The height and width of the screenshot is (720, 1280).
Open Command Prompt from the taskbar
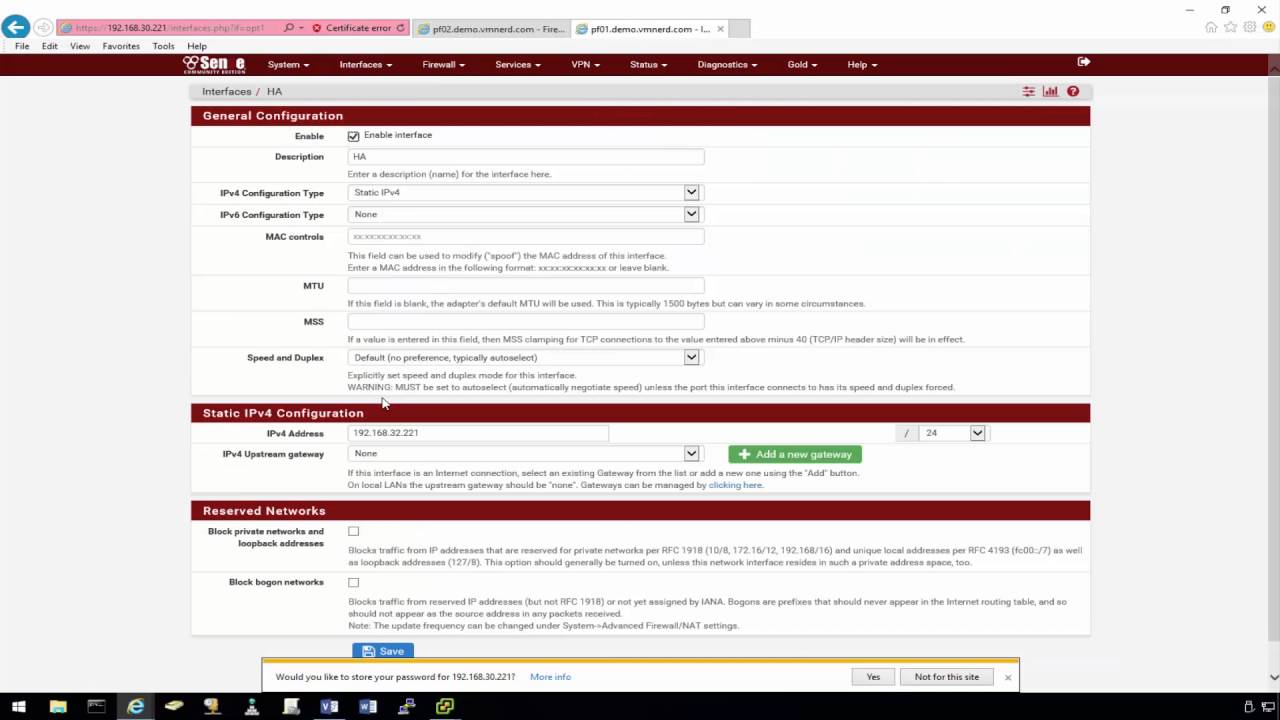[x=96, y=707]
